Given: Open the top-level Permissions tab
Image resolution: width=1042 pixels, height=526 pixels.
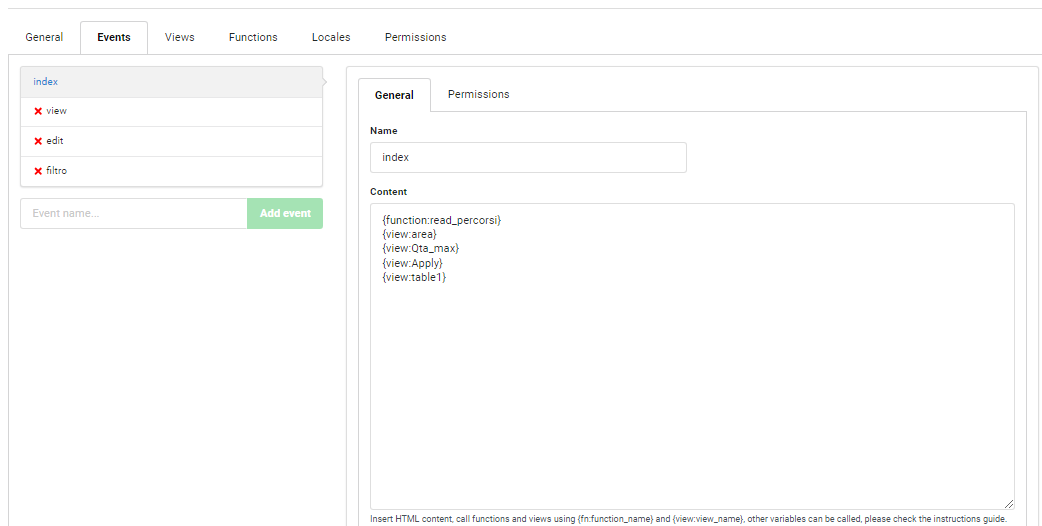Looking at the screenshot, I should click(x=415, y=37).
